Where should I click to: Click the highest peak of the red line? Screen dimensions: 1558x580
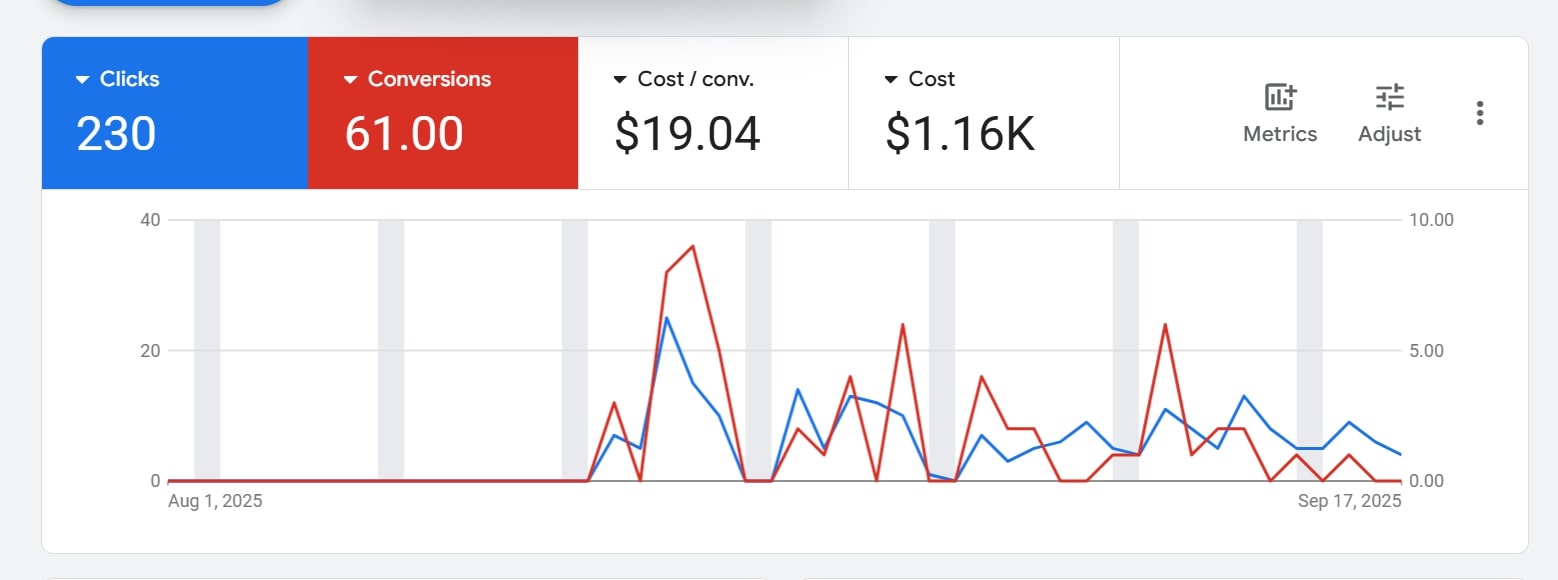(x=692, y=246)
